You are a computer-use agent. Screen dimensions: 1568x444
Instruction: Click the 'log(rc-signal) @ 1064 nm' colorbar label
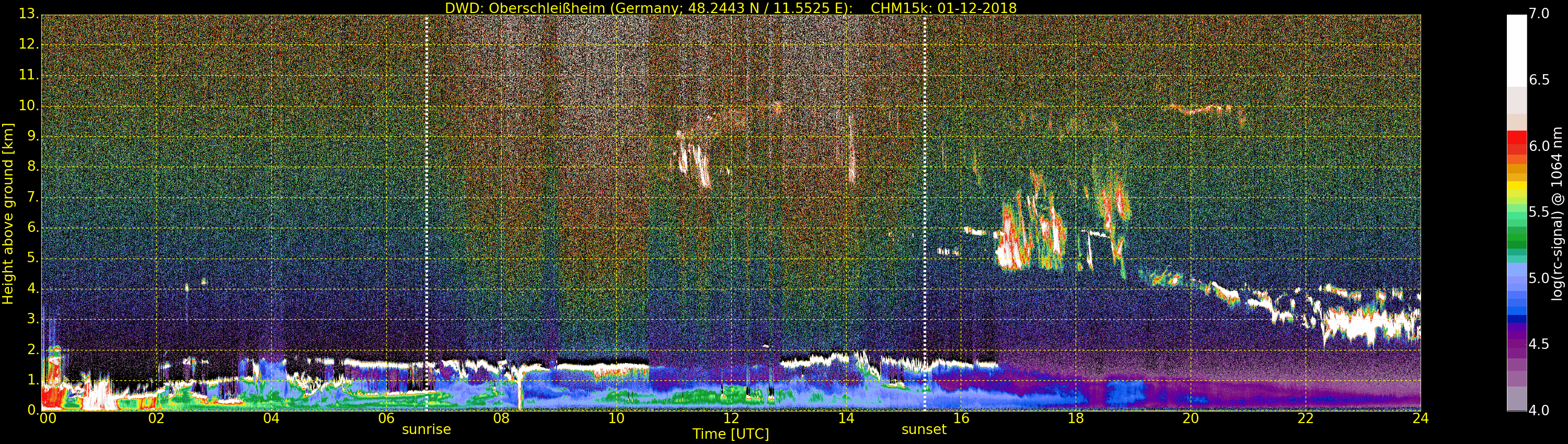coord(1557,214)
